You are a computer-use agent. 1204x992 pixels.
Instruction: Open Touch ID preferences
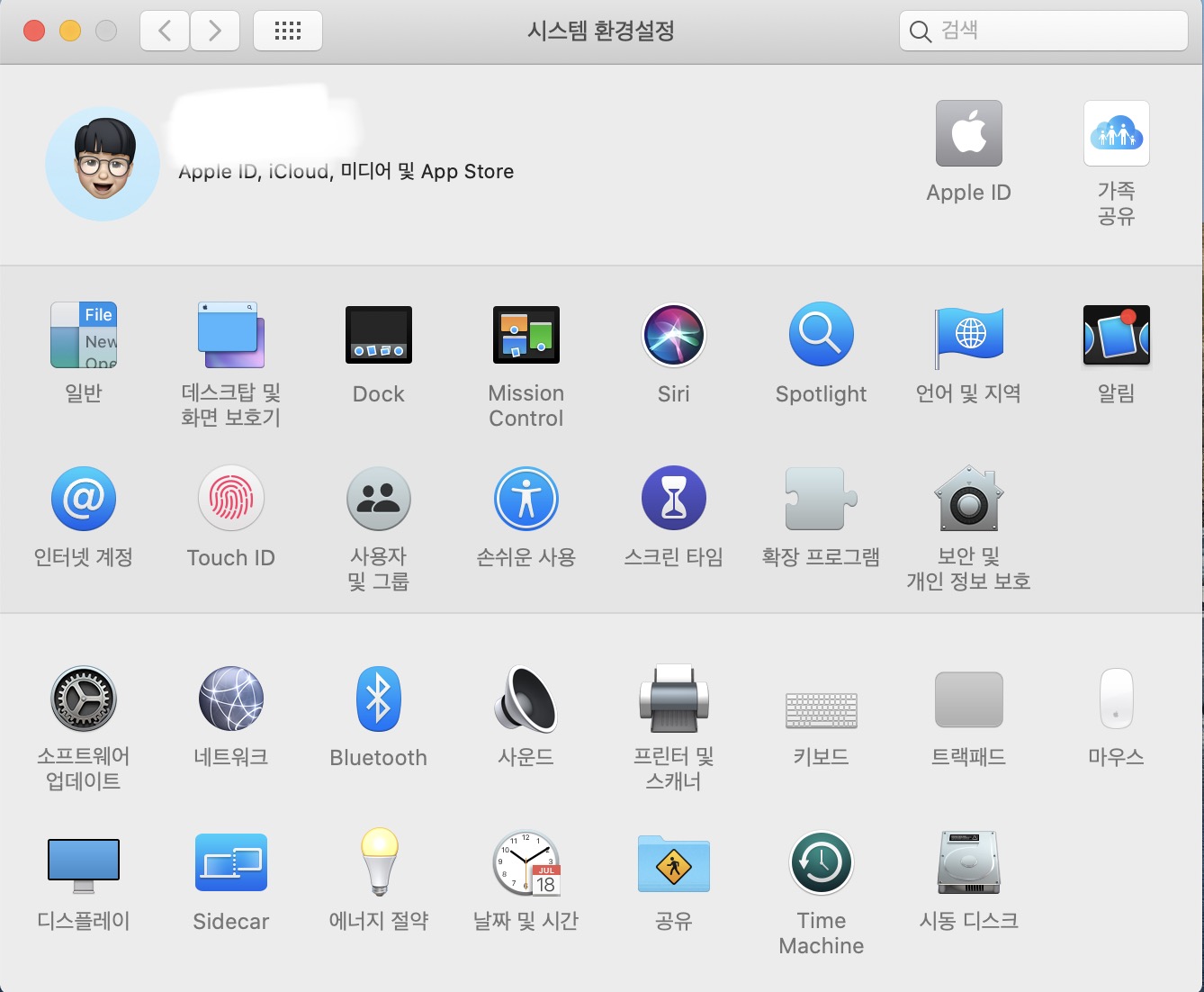tap(231, 499)
